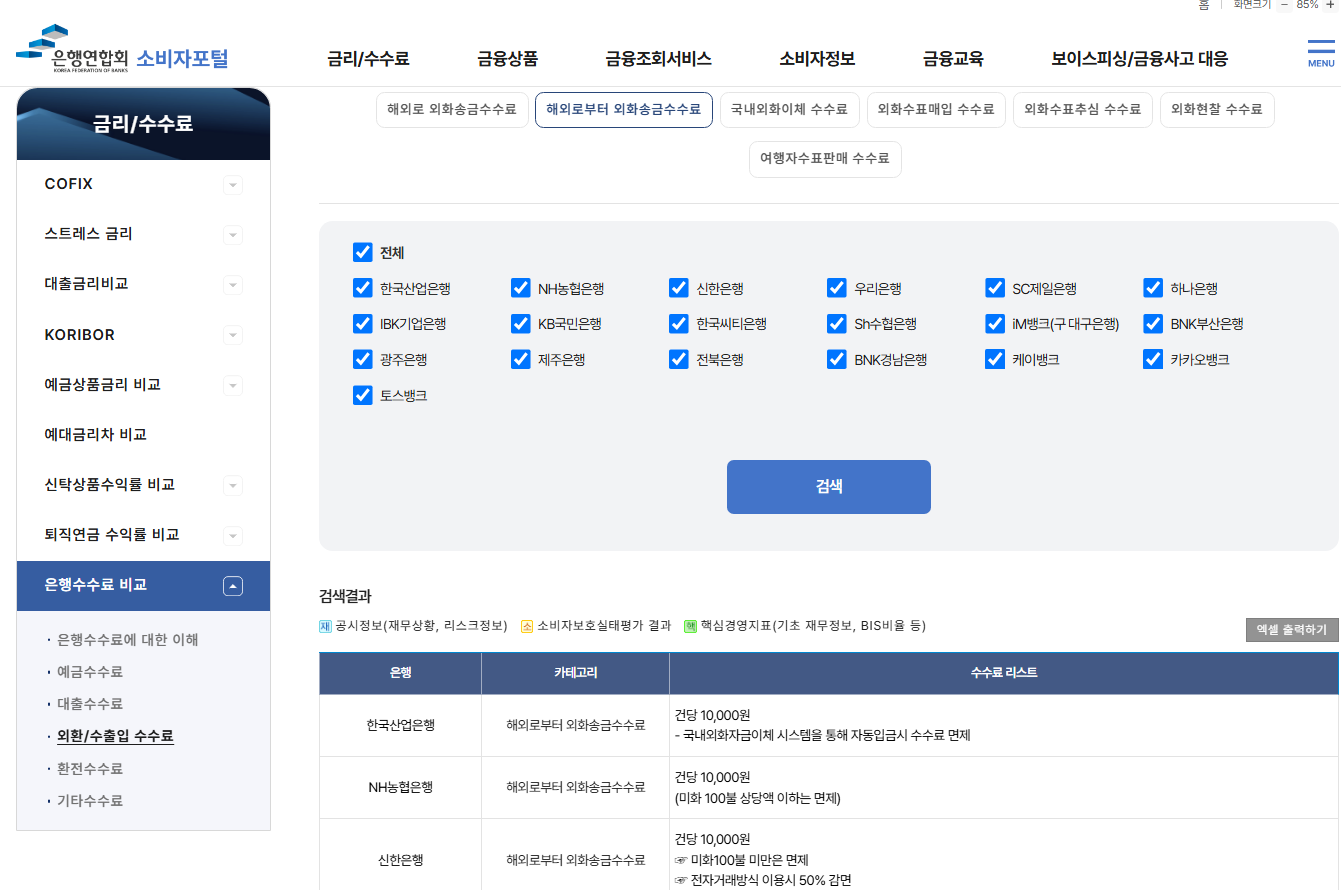This screenshot has height=890, width=1341.
Task: Open the 소비자정보 top menu
Action: pos(817,59)
